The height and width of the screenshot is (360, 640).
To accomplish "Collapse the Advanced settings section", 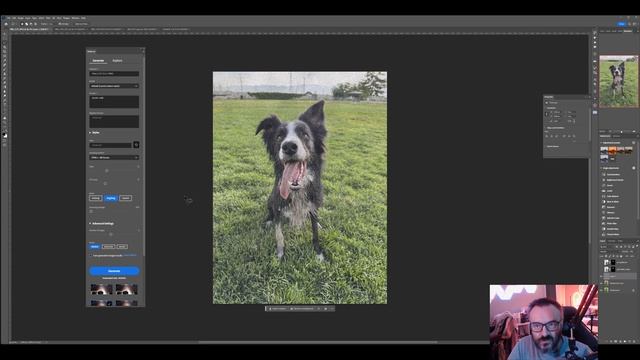I will 102,224.
